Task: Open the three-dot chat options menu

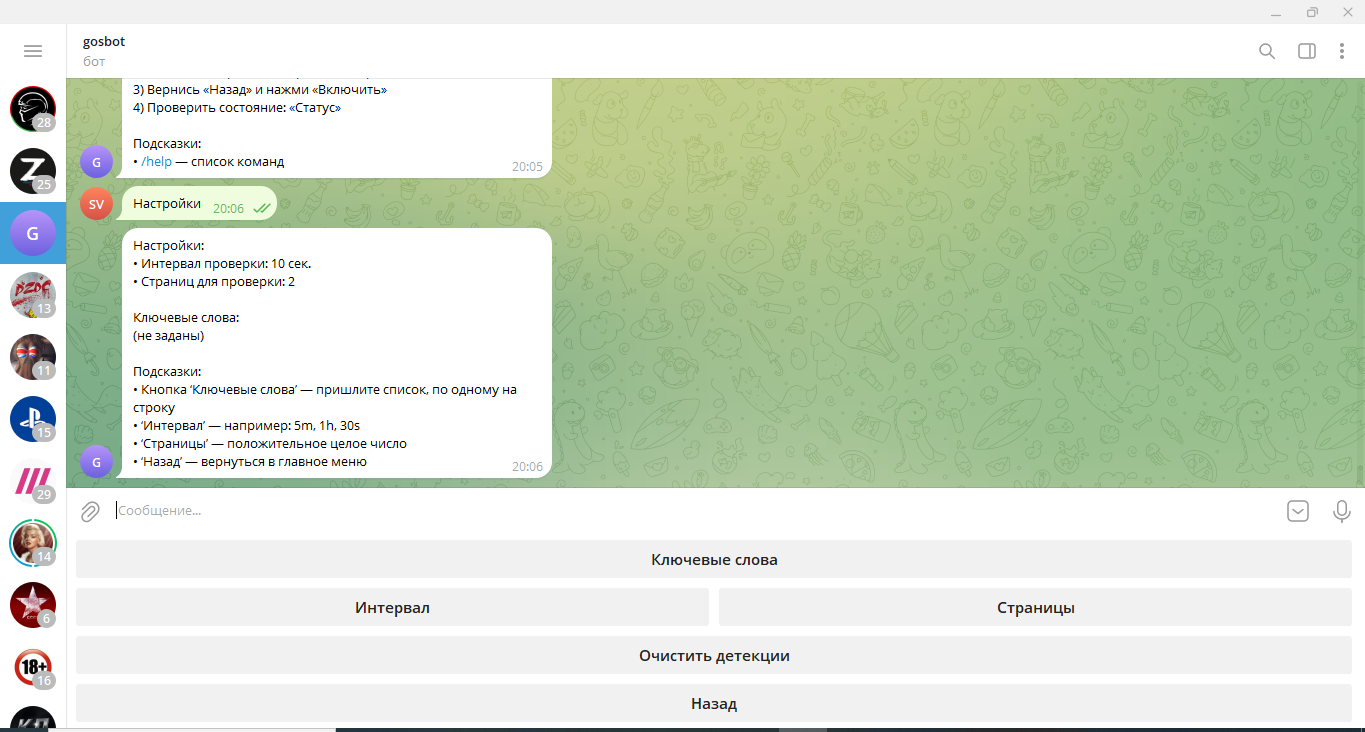Action: click(x=1342, y=51)
